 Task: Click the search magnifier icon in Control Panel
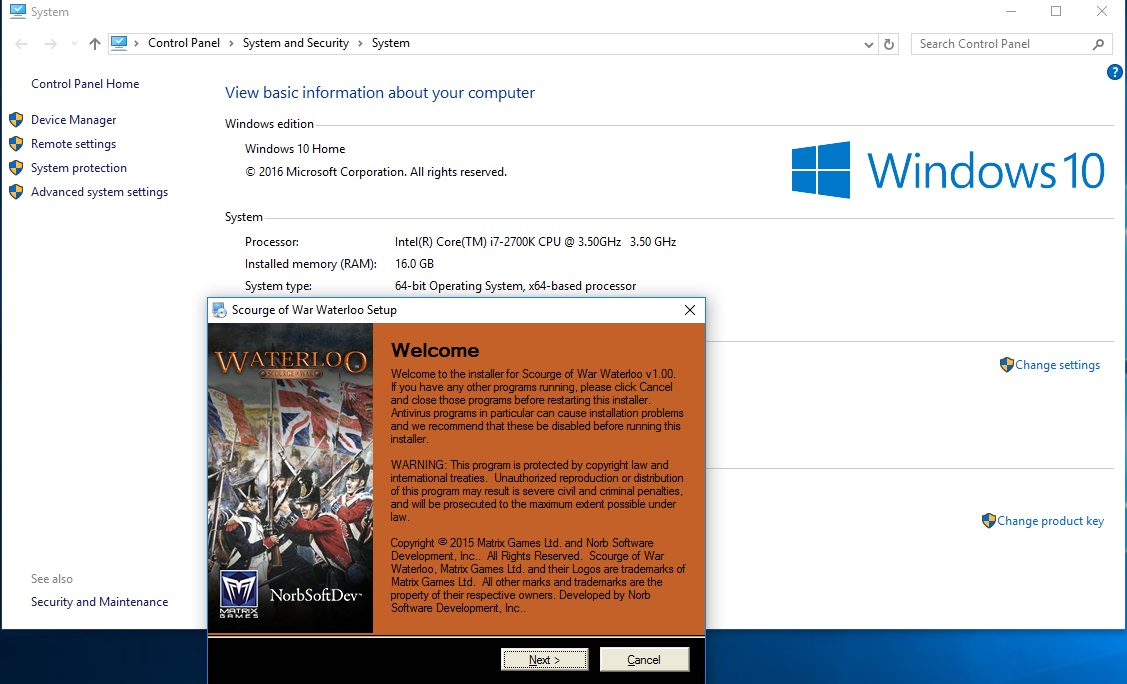coord(1098,44)
